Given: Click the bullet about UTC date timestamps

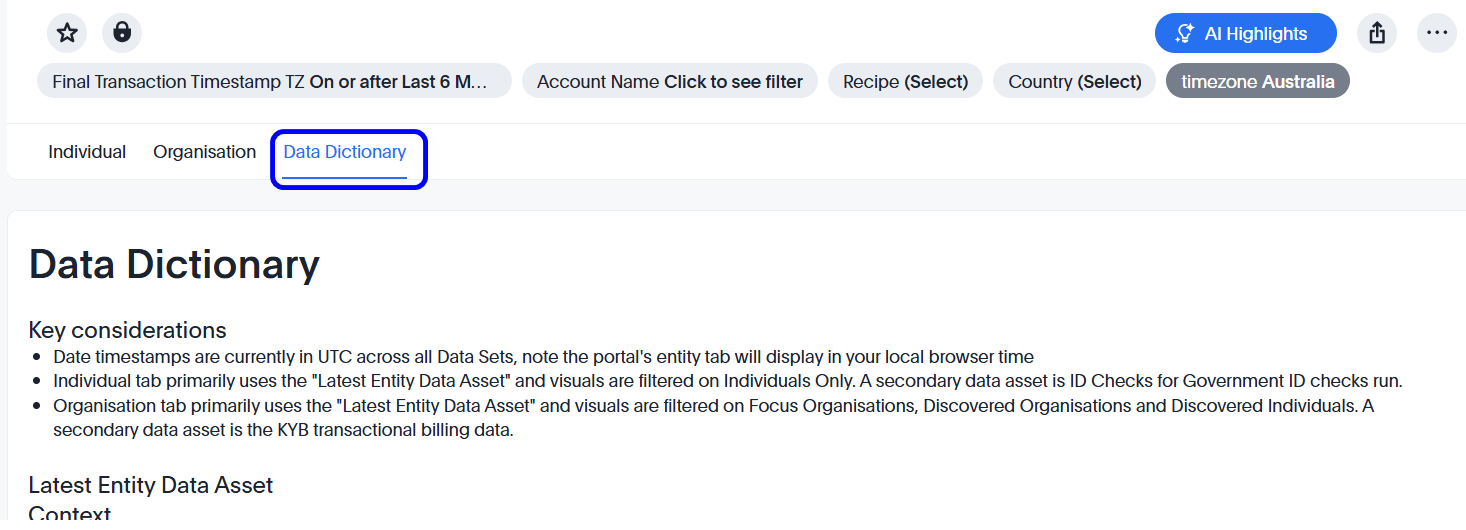Looking at the screenshot, I should click(543, 357).
